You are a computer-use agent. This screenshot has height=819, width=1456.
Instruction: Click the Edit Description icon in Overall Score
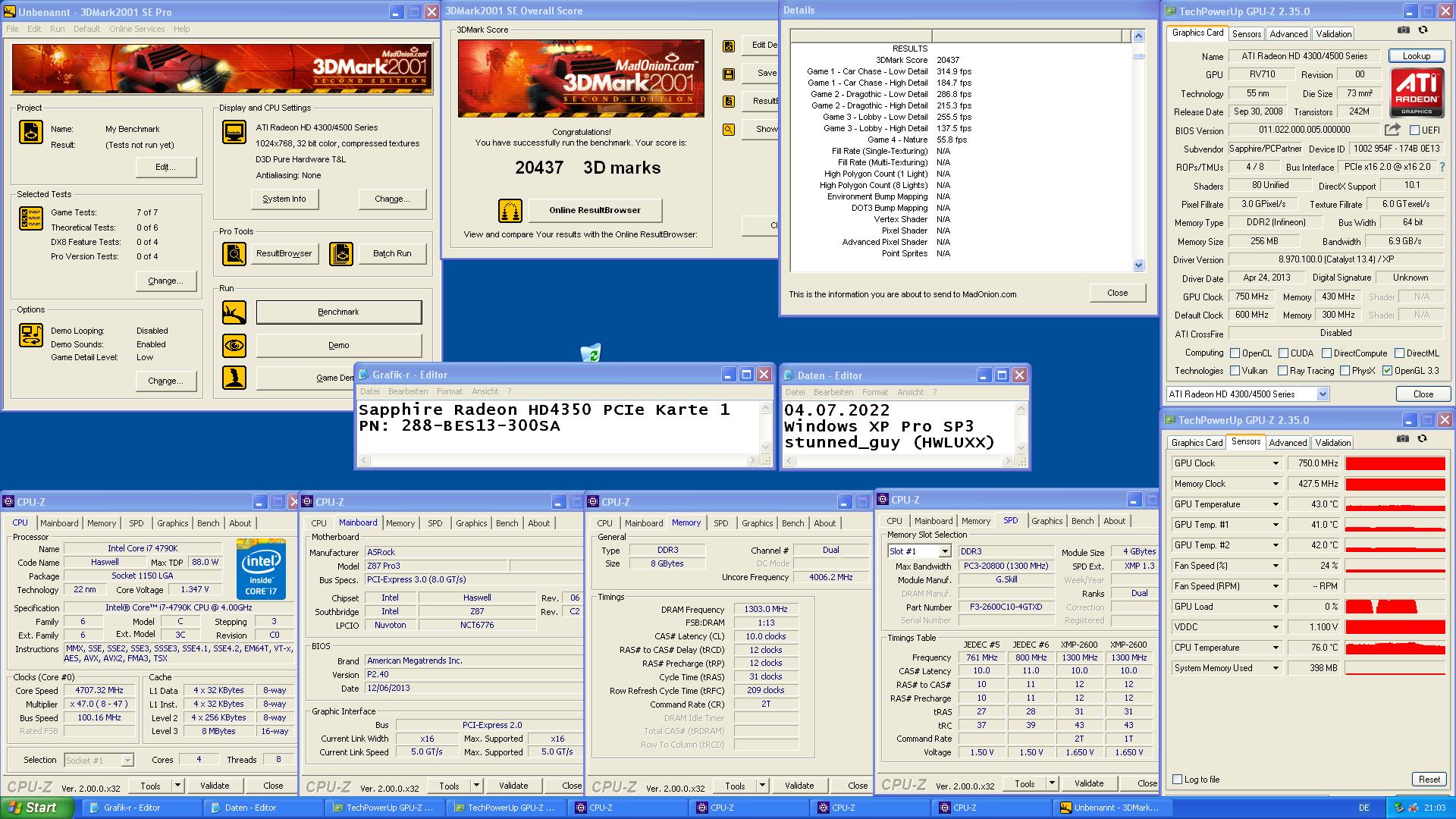pyautogui.click(x=729, y=45)
